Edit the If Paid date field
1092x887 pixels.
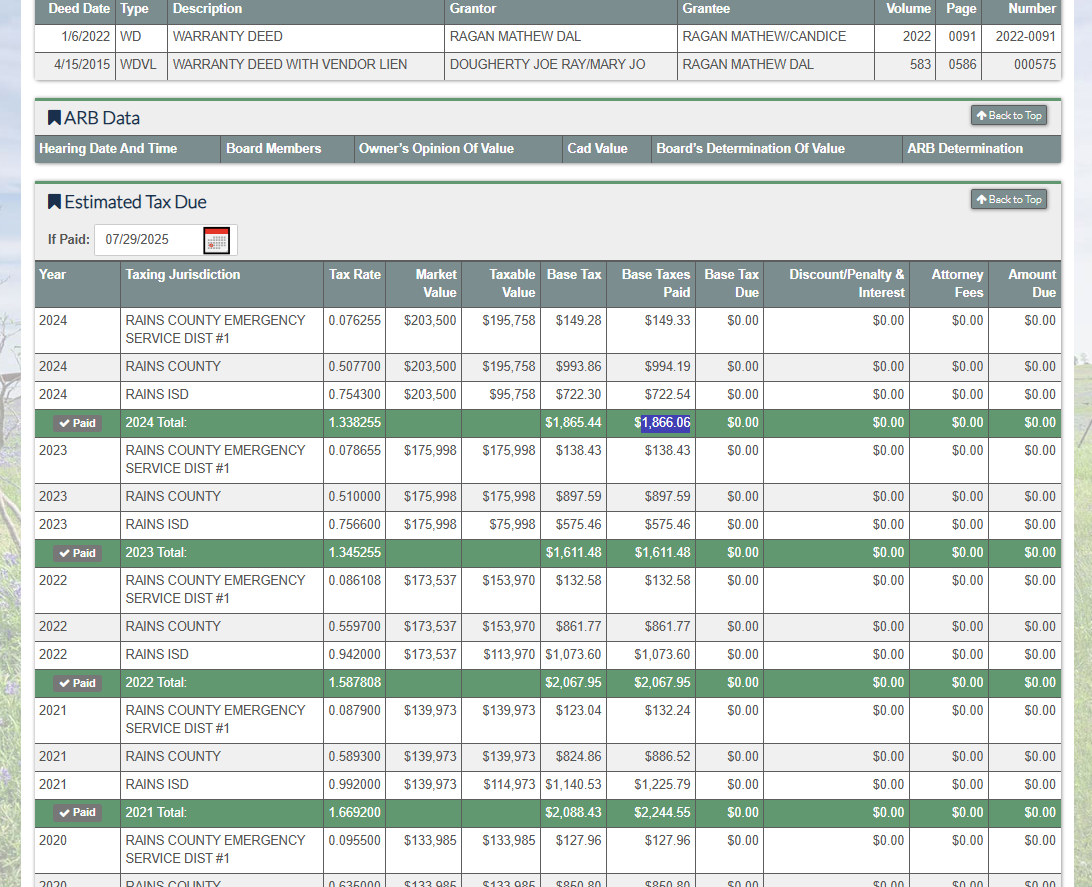tap(146, 240)
